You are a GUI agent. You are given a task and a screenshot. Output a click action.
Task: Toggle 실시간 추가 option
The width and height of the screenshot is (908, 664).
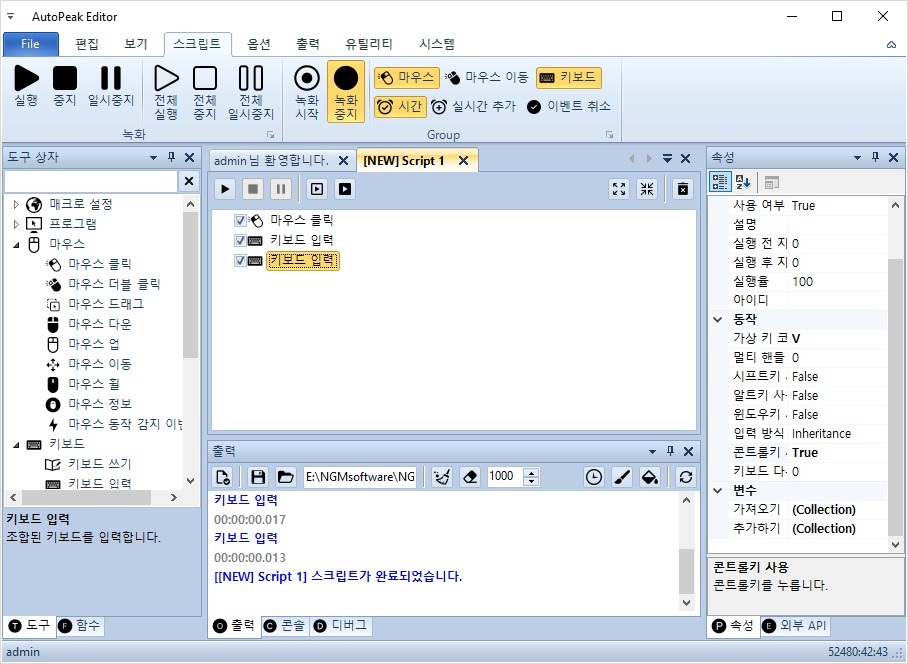(x=473, y=107)
